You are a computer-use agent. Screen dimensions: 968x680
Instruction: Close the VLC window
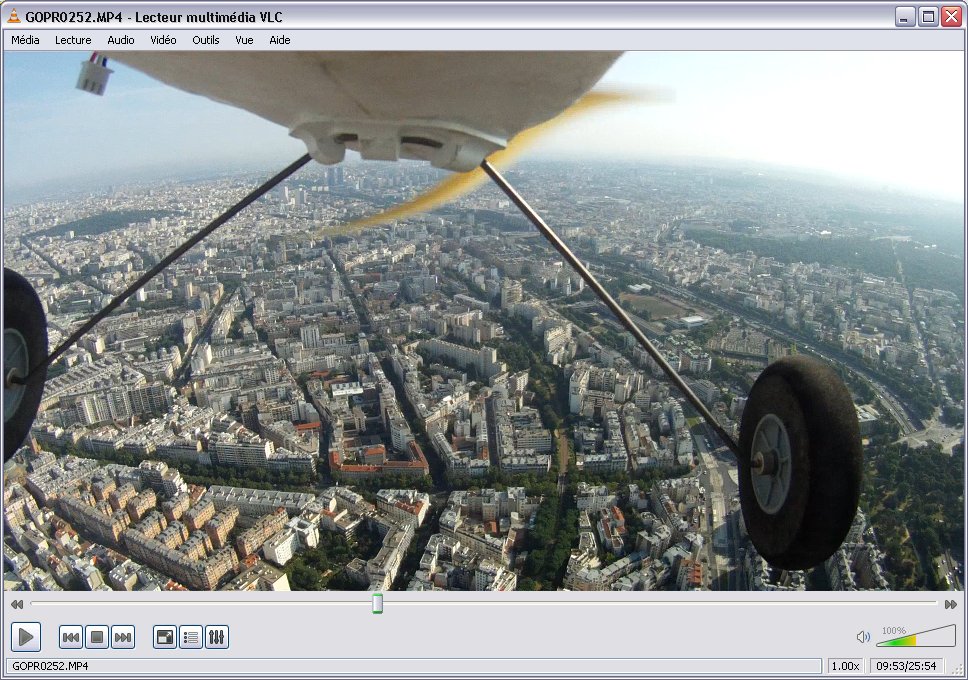(951, 17)
